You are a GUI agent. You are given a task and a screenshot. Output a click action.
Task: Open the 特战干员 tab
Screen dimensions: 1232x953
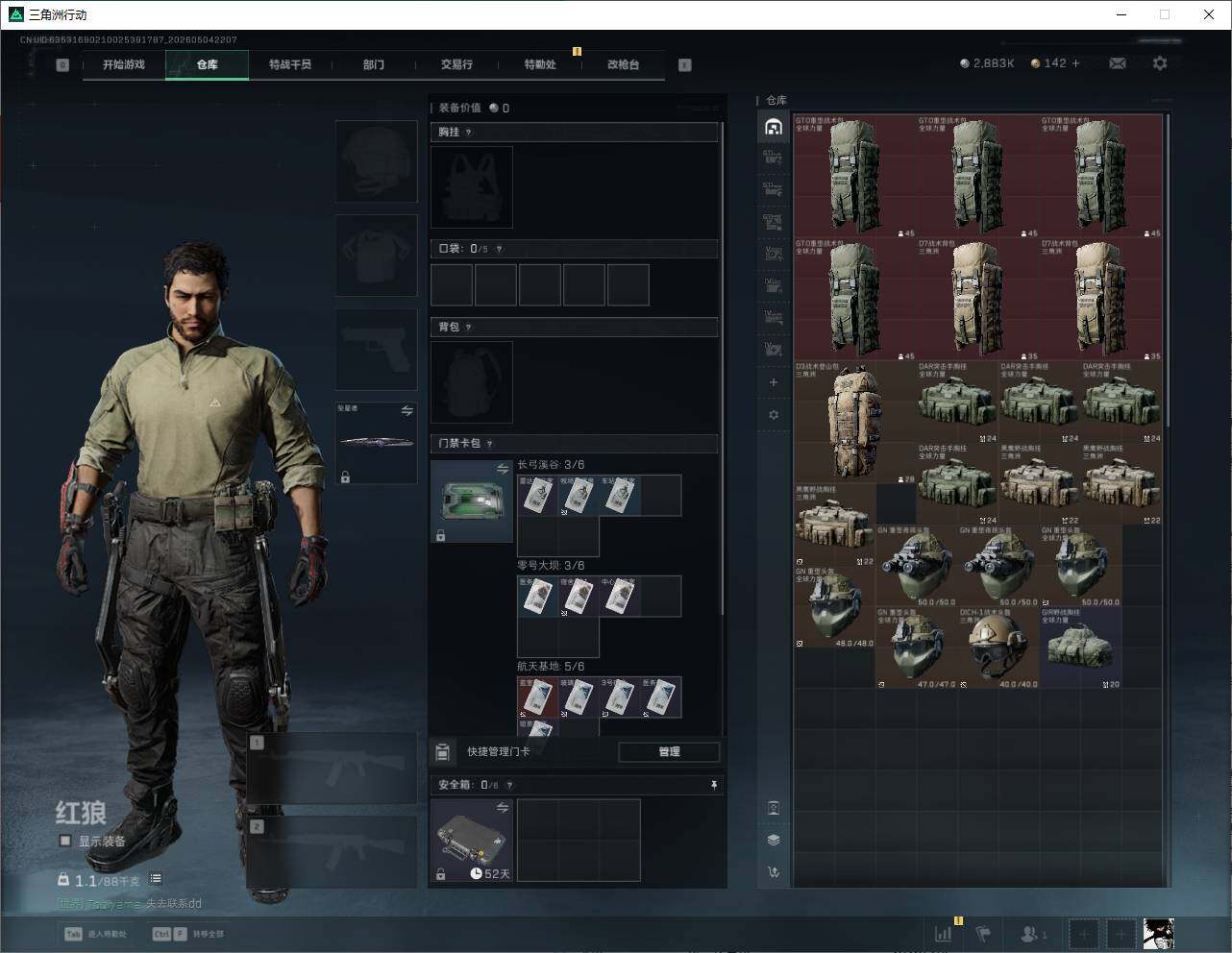(x=290, y=64)
